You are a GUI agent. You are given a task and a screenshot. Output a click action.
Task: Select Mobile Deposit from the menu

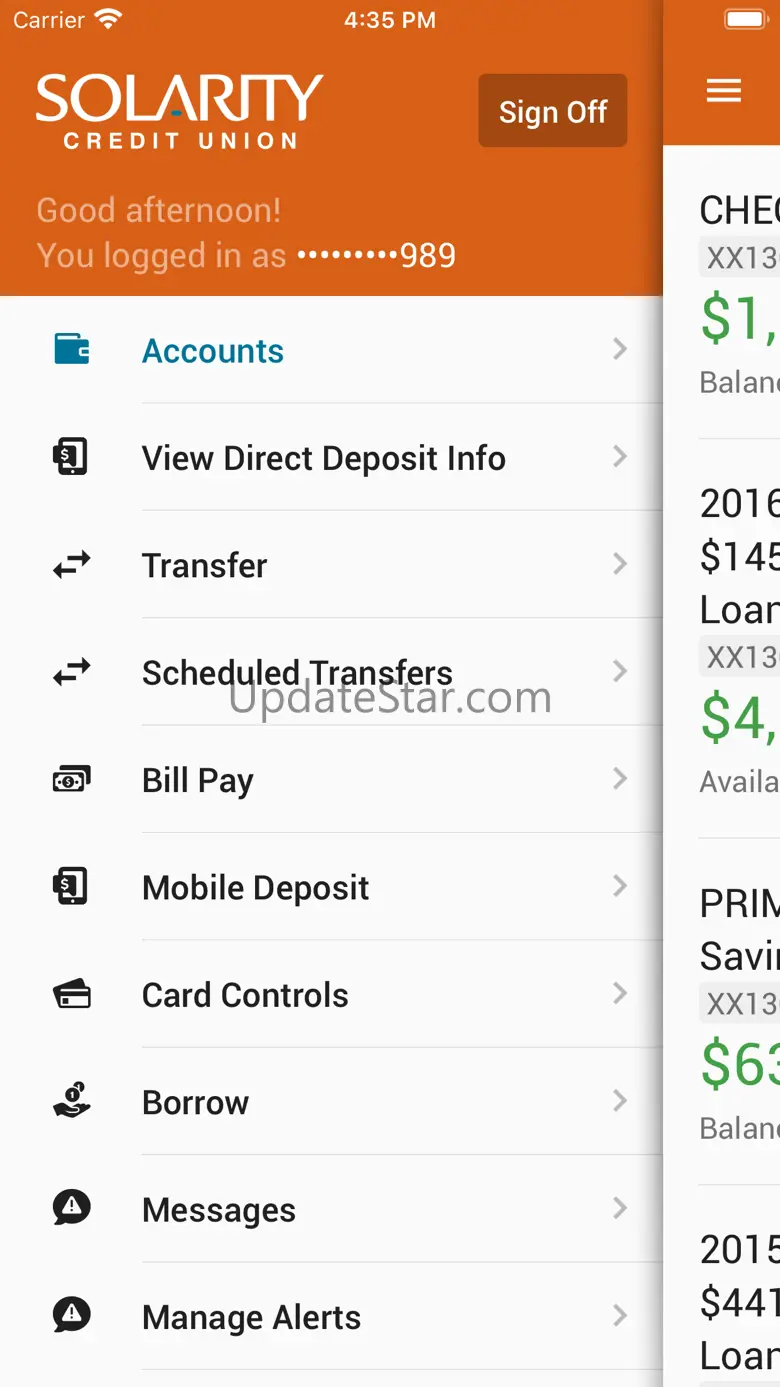pyautogui.click(x=255, y=888)
